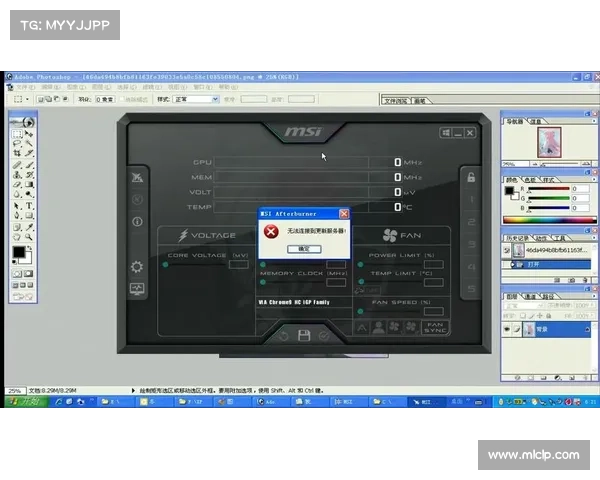Image resolution: width=600 pixels, height=480 pixels.
Task: Enable Quick Mask mode in toolbox
Action: tap(29, 274)
